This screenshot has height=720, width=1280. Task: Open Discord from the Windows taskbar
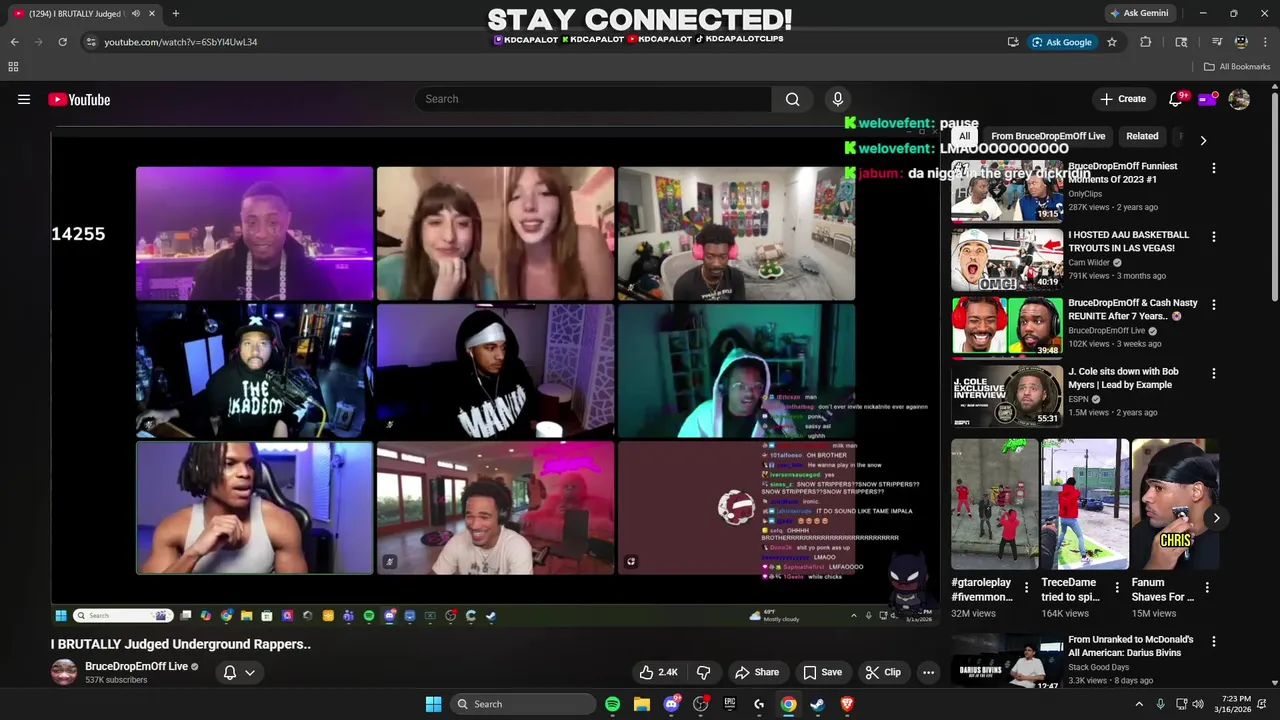click(671, 704)
